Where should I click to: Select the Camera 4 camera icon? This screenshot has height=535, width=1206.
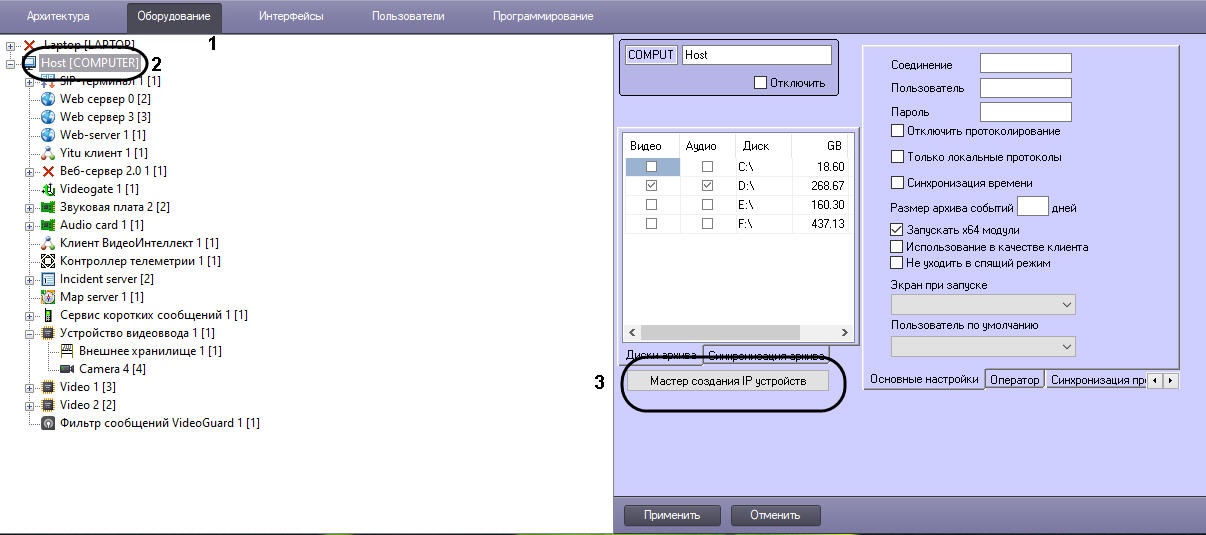[67, 369]
